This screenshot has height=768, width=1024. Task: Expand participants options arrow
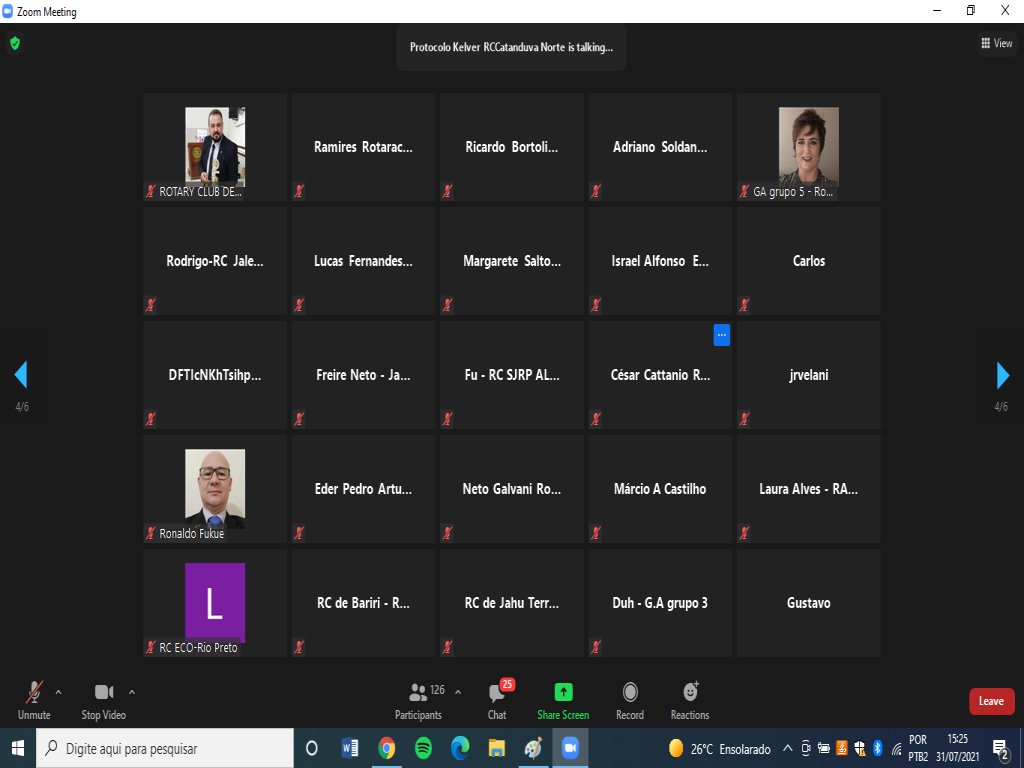click(x=458, y=691)
